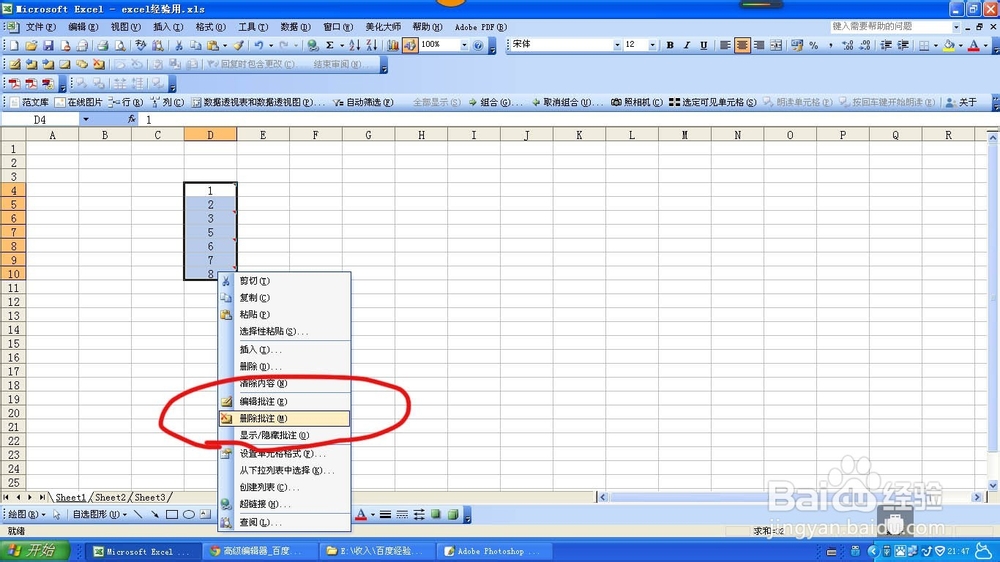Switch to Adobe Photoshop taskbar button
Image resolution: width=1000 pixels, height=562 pixels.
[x=493, y=551]
